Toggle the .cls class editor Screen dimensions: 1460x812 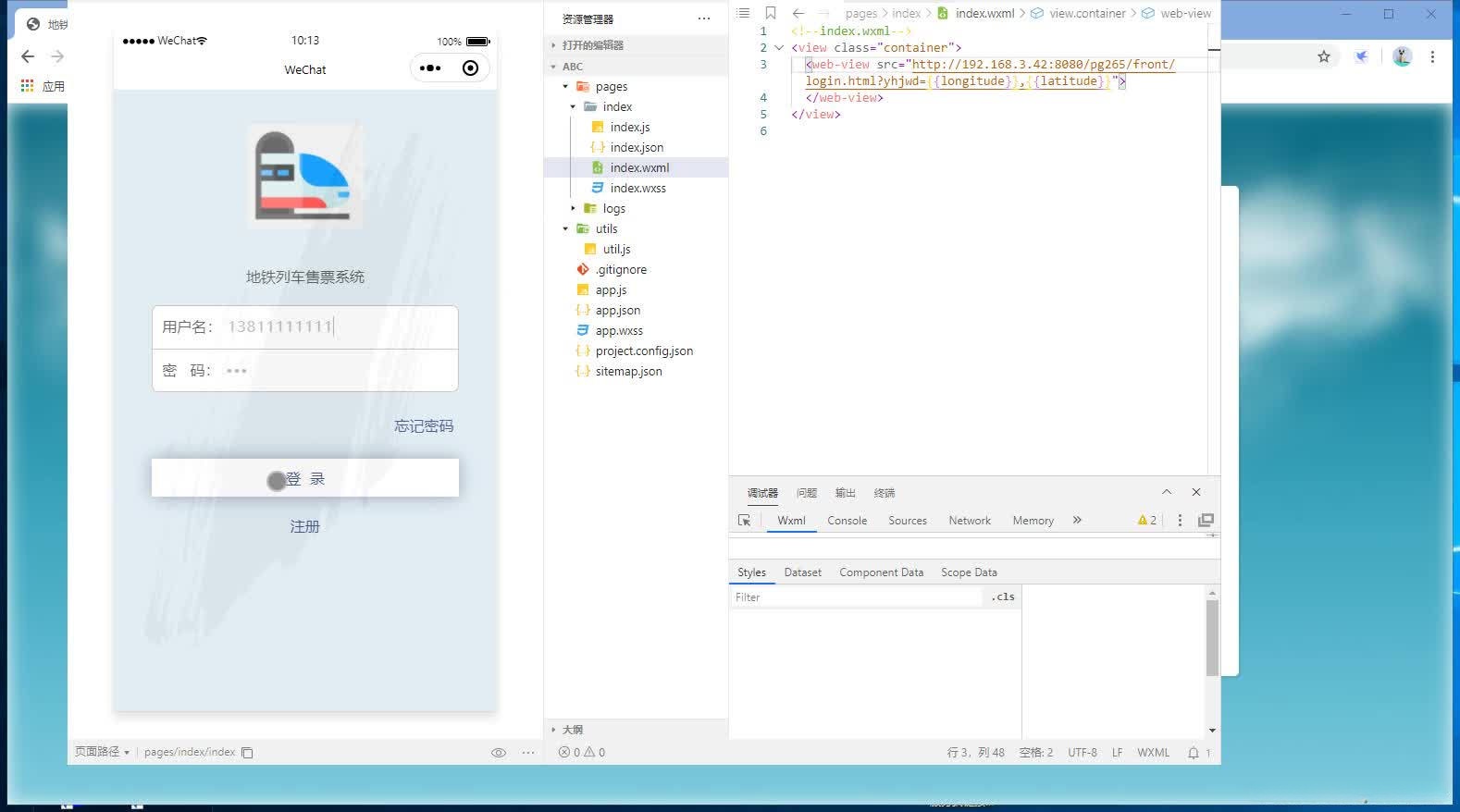[x=1003, y=597]
